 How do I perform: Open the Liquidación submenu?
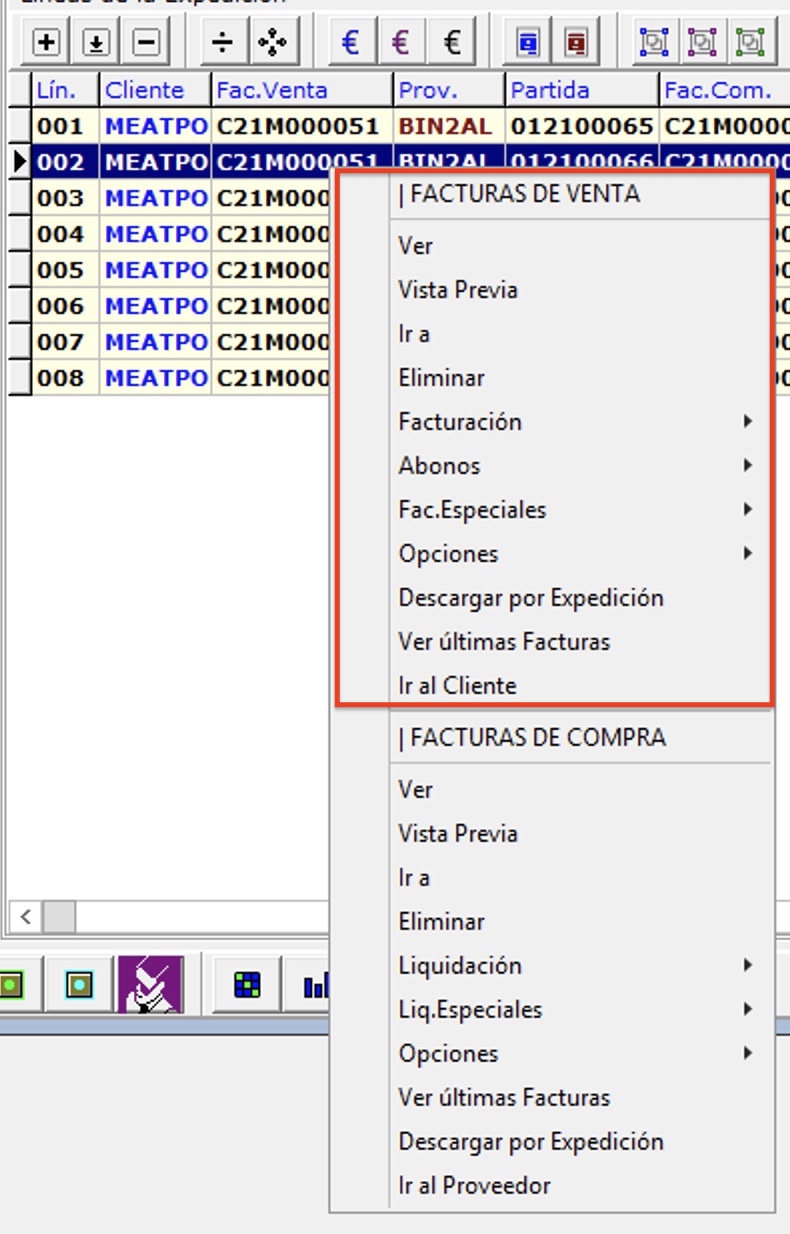coord(460,966)
